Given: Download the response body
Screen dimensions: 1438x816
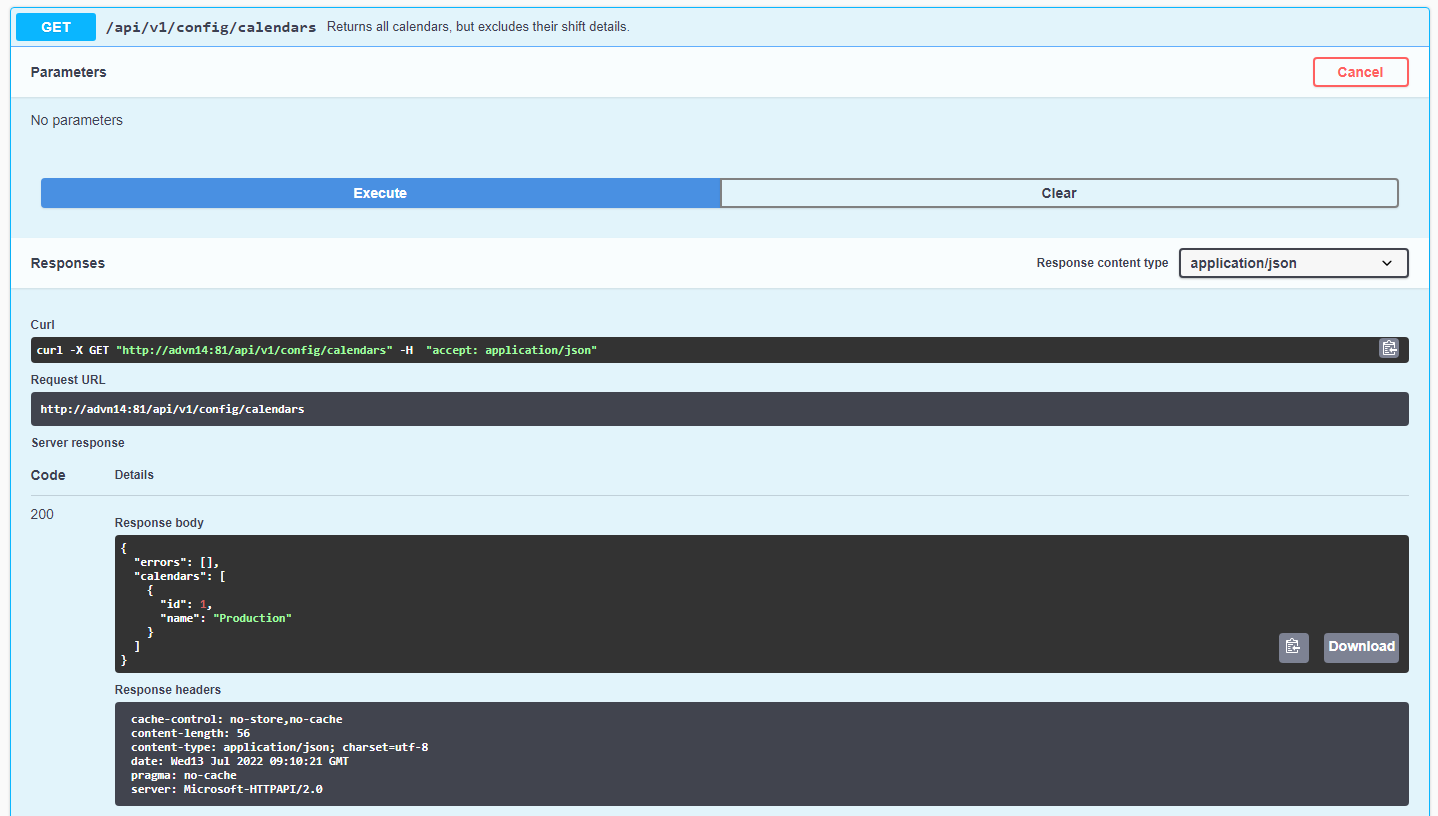Looking at the screenshot, I should tap(1360, 647).
